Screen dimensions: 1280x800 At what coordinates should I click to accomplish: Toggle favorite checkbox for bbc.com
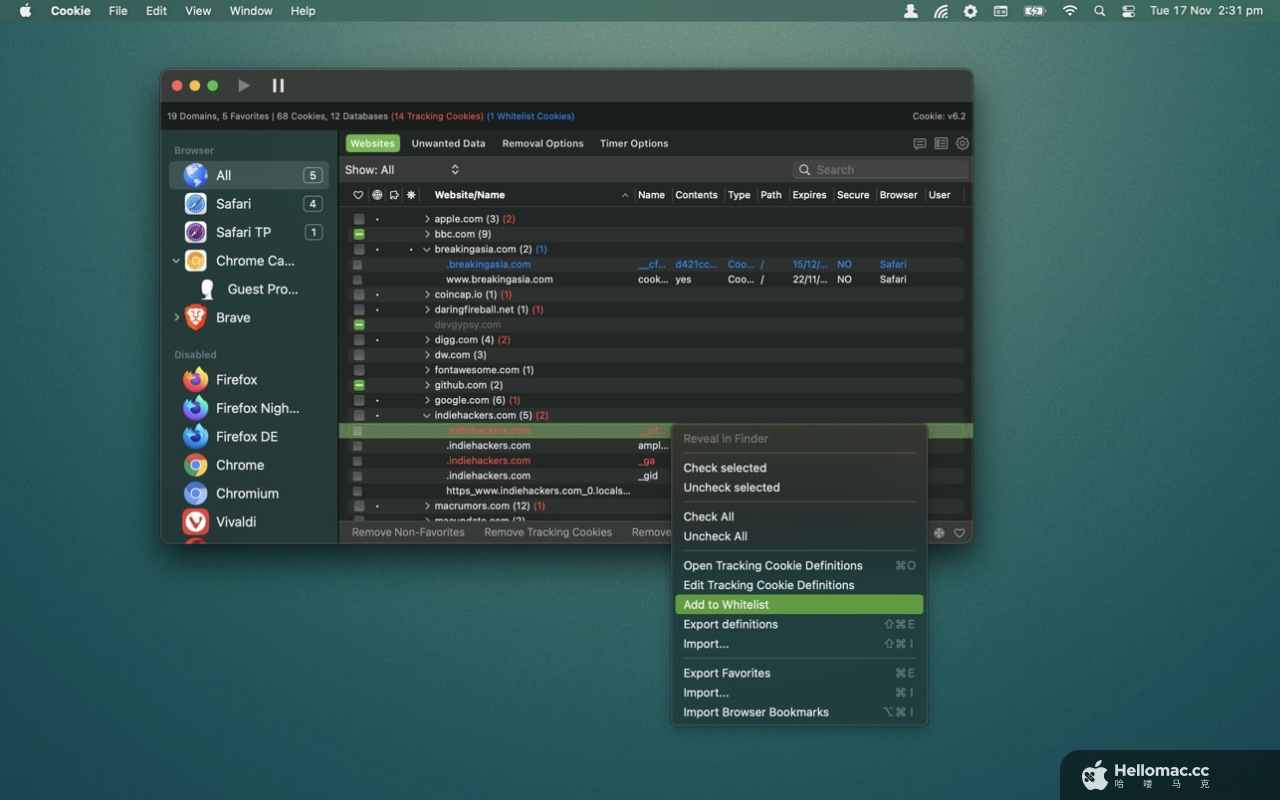[x=358, y=234]
